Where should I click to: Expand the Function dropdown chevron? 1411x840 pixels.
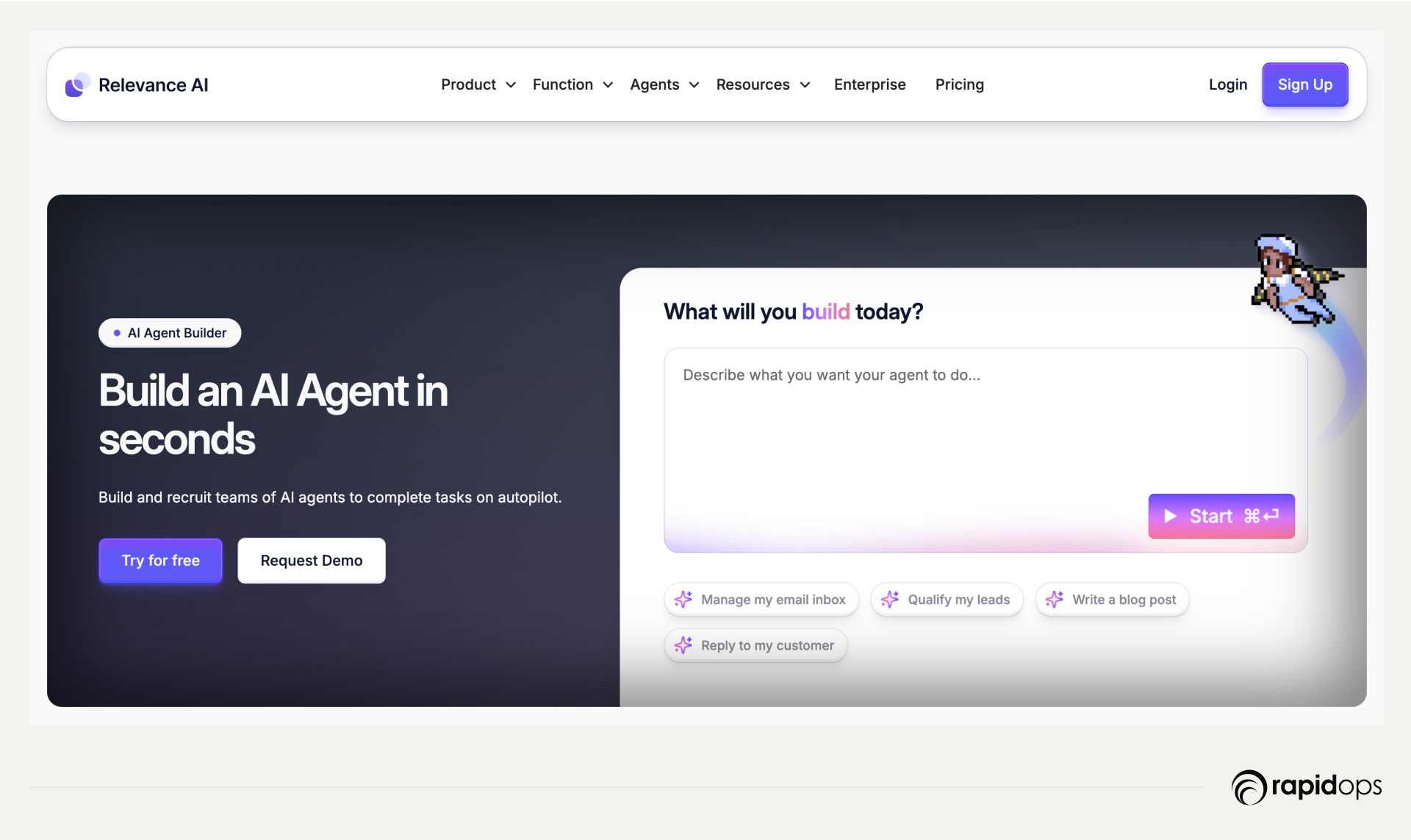pyautogui.click(x=608, y=85)
